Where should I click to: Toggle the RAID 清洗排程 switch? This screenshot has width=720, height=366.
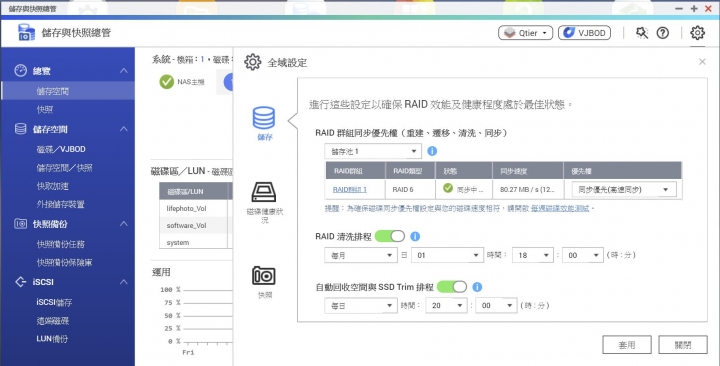click(x=390, y=236)
